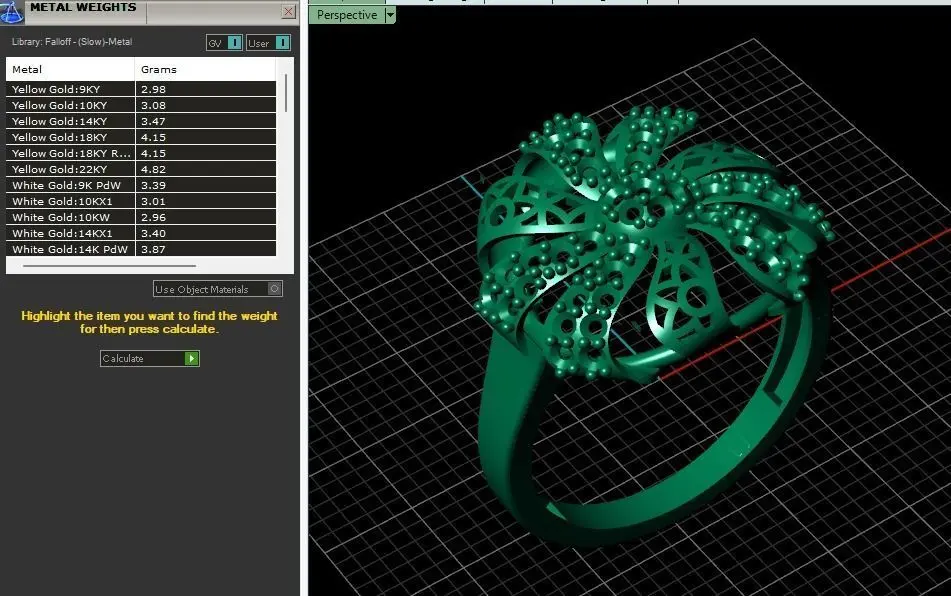Viewport: 951px width, 596px height.
Task: Click the 3.47 grams value
Action: pos(153,121)
